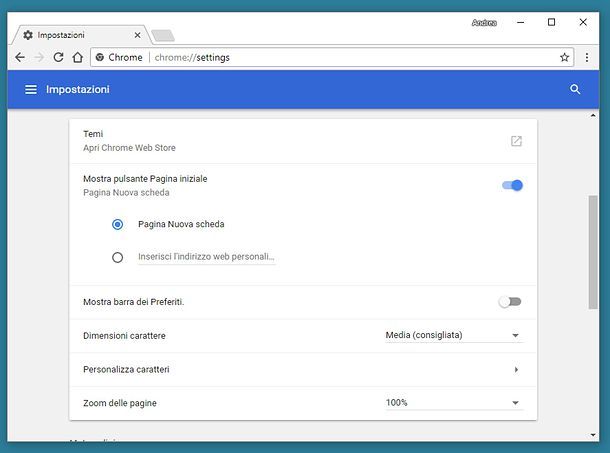Click the Temi row label
Viewport: 610px width, 453px height.
(93, 134)
